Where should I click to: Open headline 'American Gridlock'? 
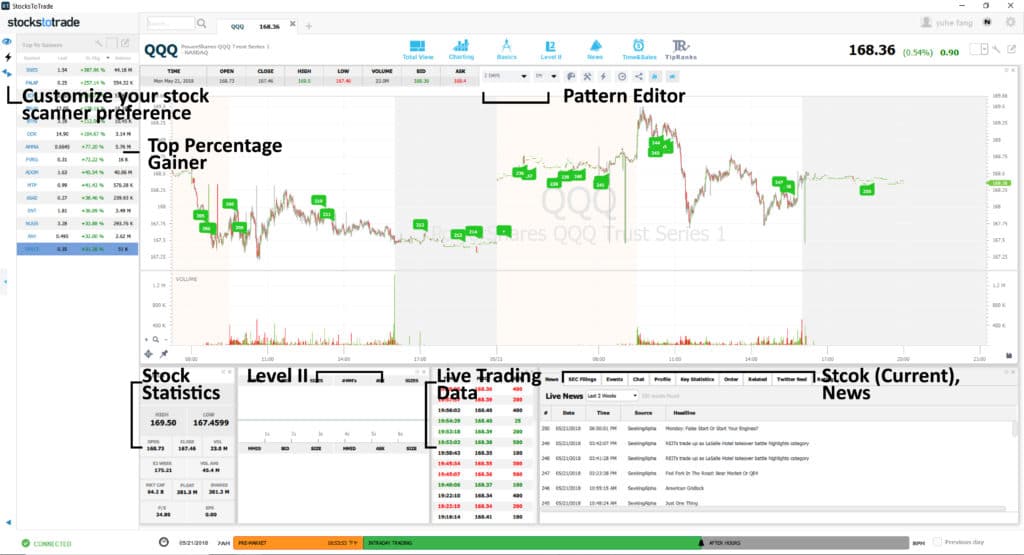pyautogui.click(x=684, y=488)
